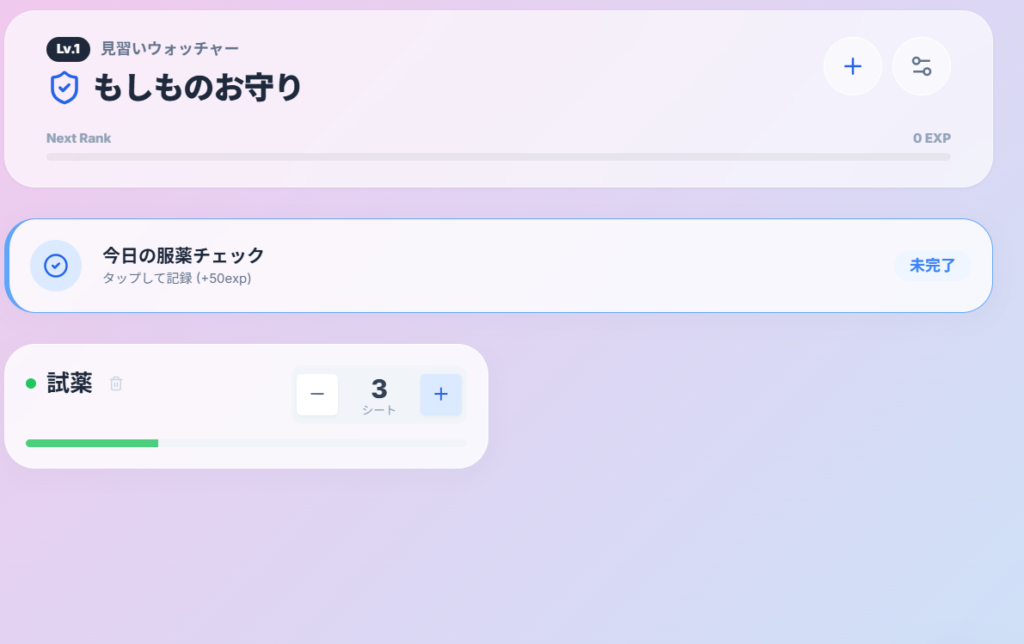Click the Next Rank label
The image size is (1024, 644).
[x=79, y=138]
